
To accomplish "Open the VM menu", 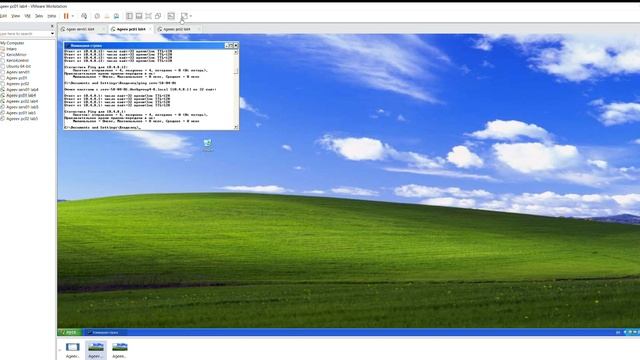I will tap(27, 16).
